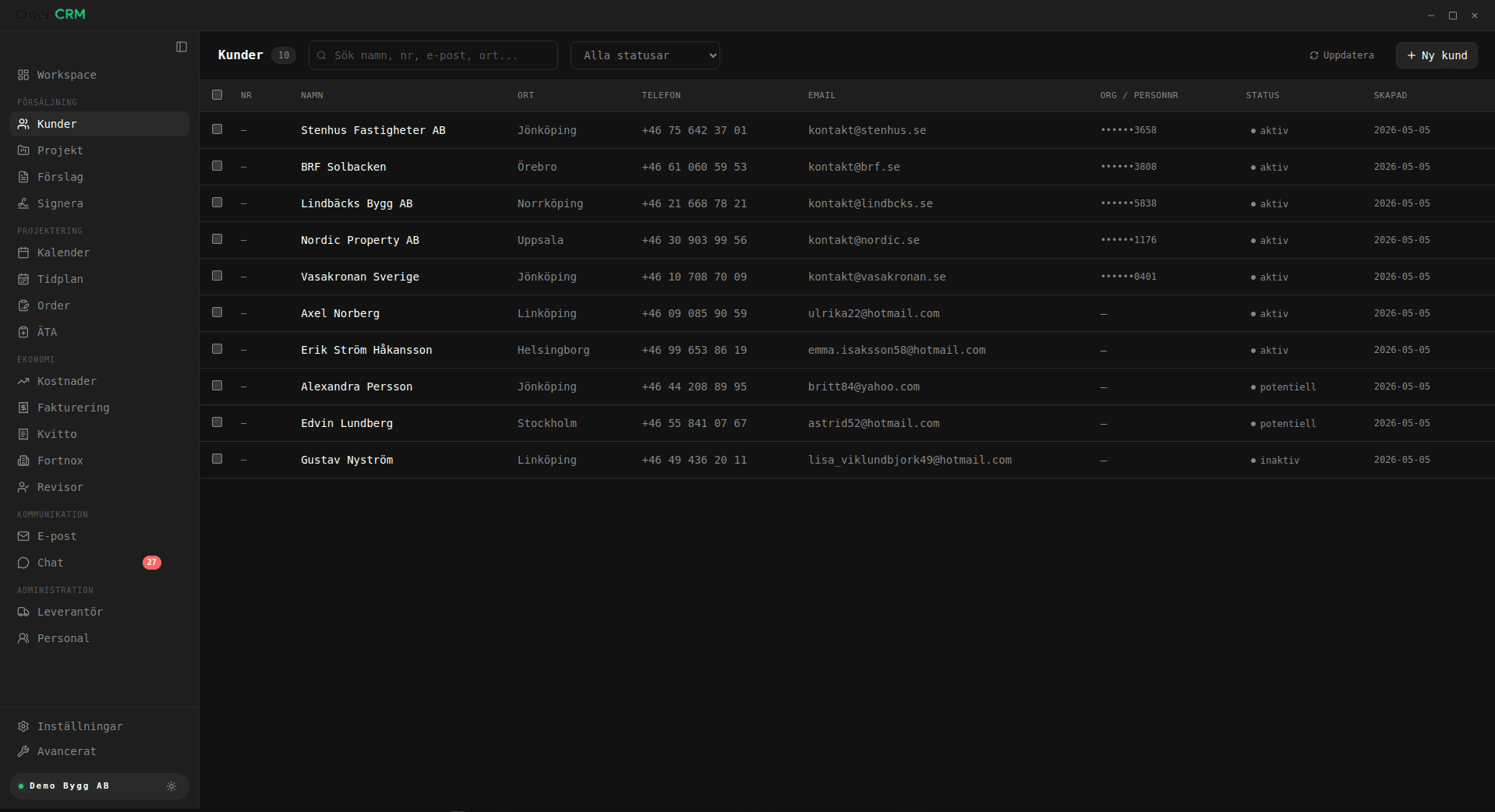The width and height of the screenshot is (1495, 812).
Task: Open the Alla statusar filter dropdown
Action: (x=645, y=55)
